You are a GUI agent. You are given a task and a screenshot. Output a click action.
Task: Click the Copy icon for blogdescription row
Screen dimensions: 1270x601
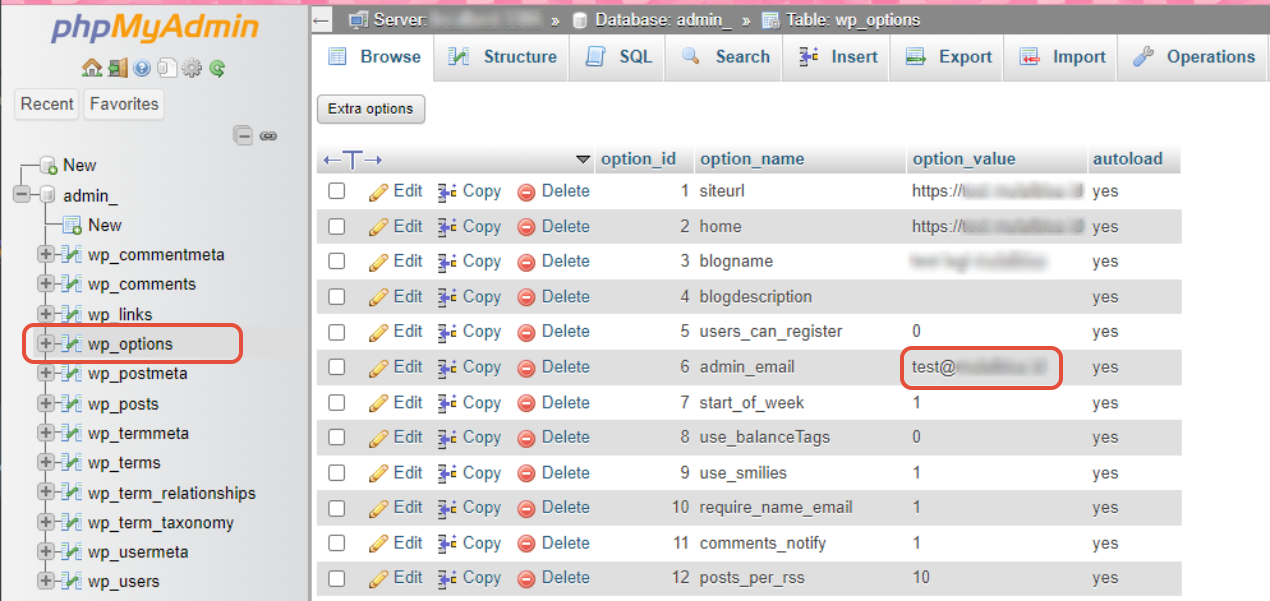(x=448, y=297)
